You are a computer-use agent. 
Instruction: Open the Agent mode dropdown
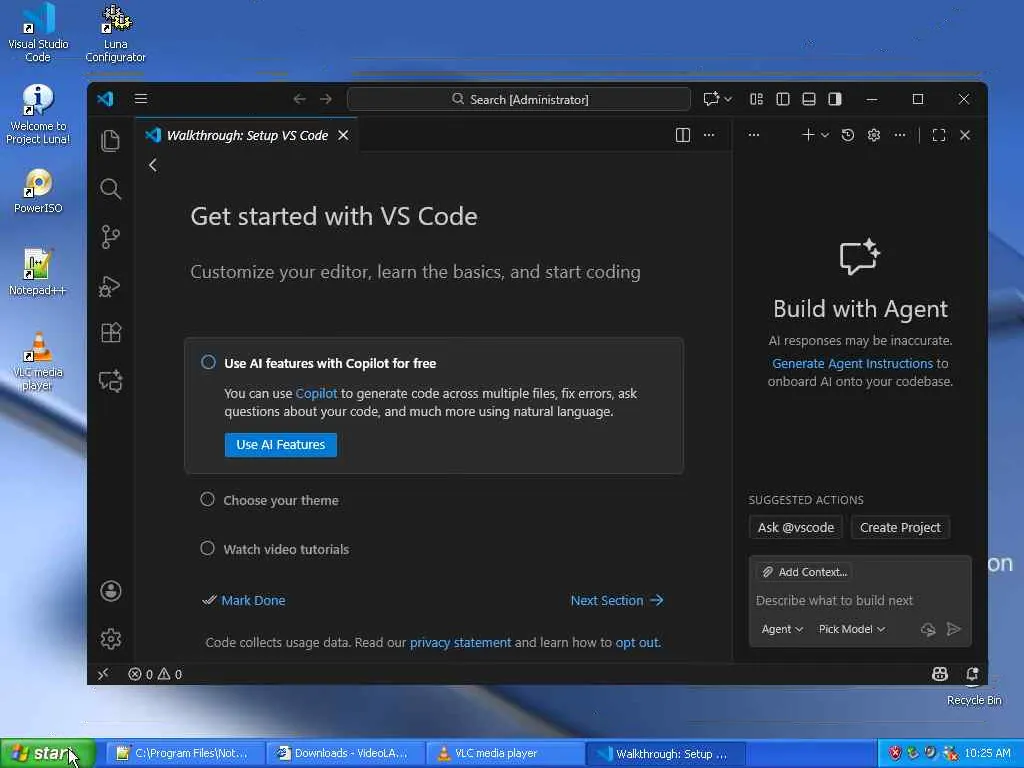pos(782,629)
